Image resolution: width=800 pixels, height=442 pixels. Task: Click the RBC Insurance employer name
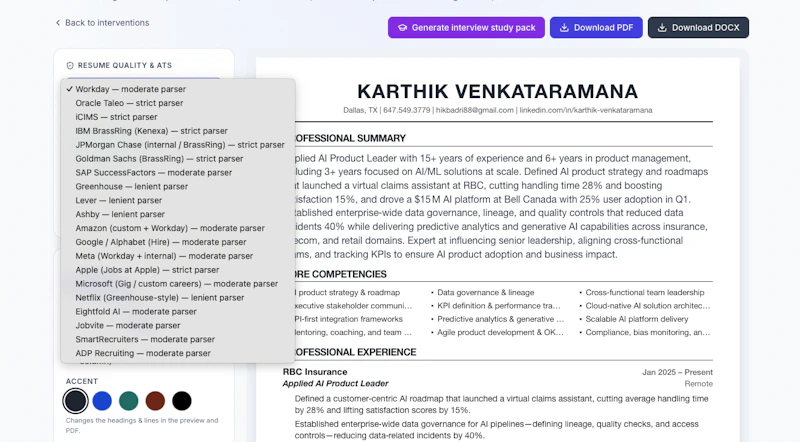coord(315,372)
